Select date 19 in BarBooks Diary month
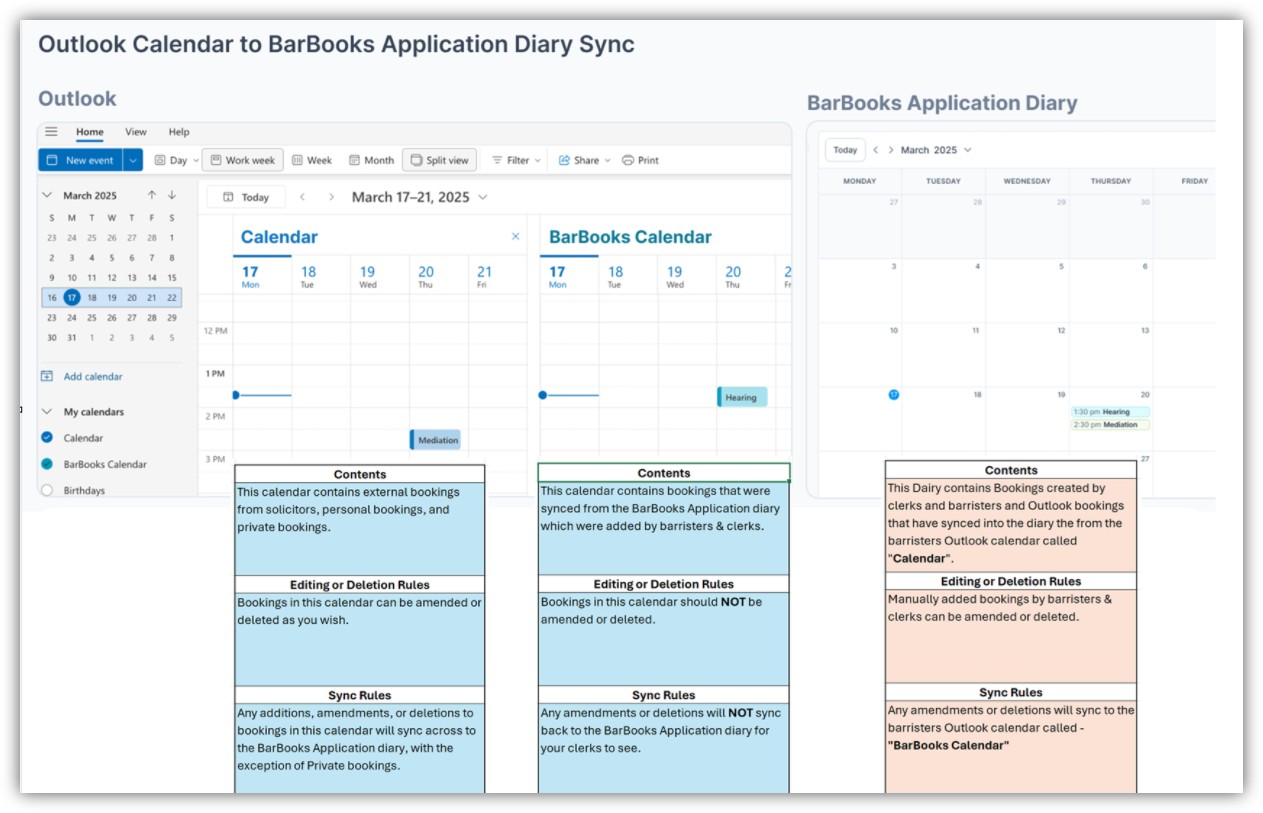 [x=1061, y=395]
